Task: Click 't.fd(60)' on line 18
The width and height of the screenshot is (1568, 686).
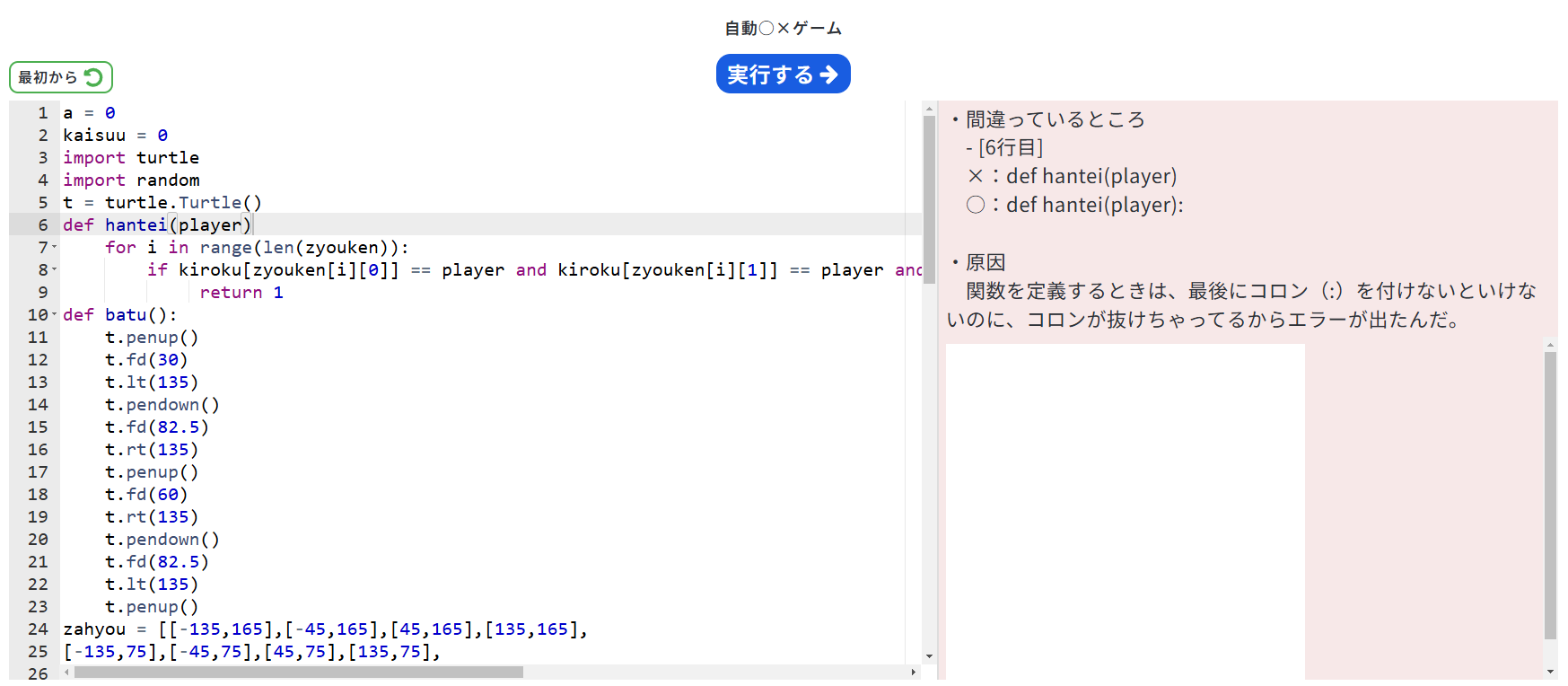Action: 146,494
